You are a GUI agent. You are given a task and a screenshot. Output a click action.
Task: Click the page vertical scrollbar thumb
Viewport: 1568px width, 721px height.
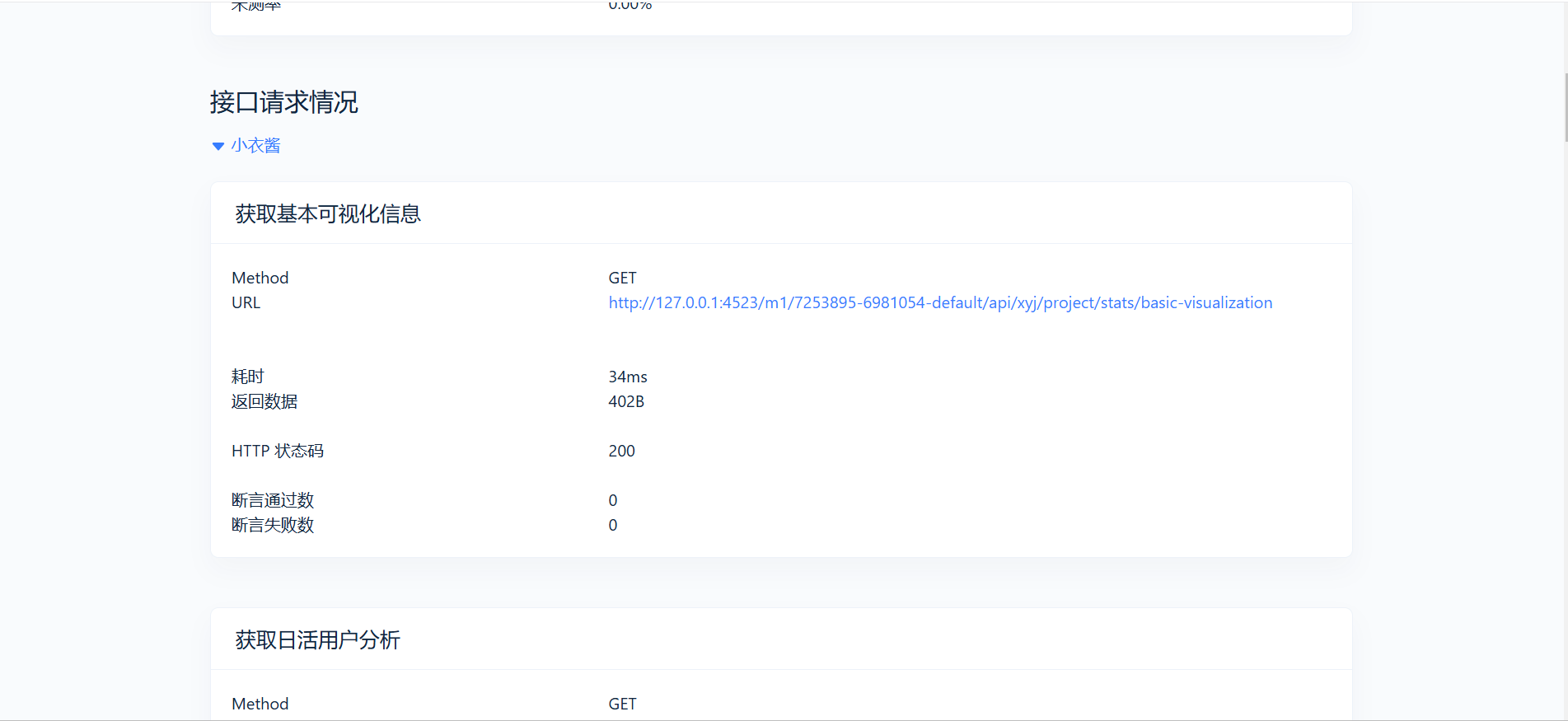[x=1565, y=107]
